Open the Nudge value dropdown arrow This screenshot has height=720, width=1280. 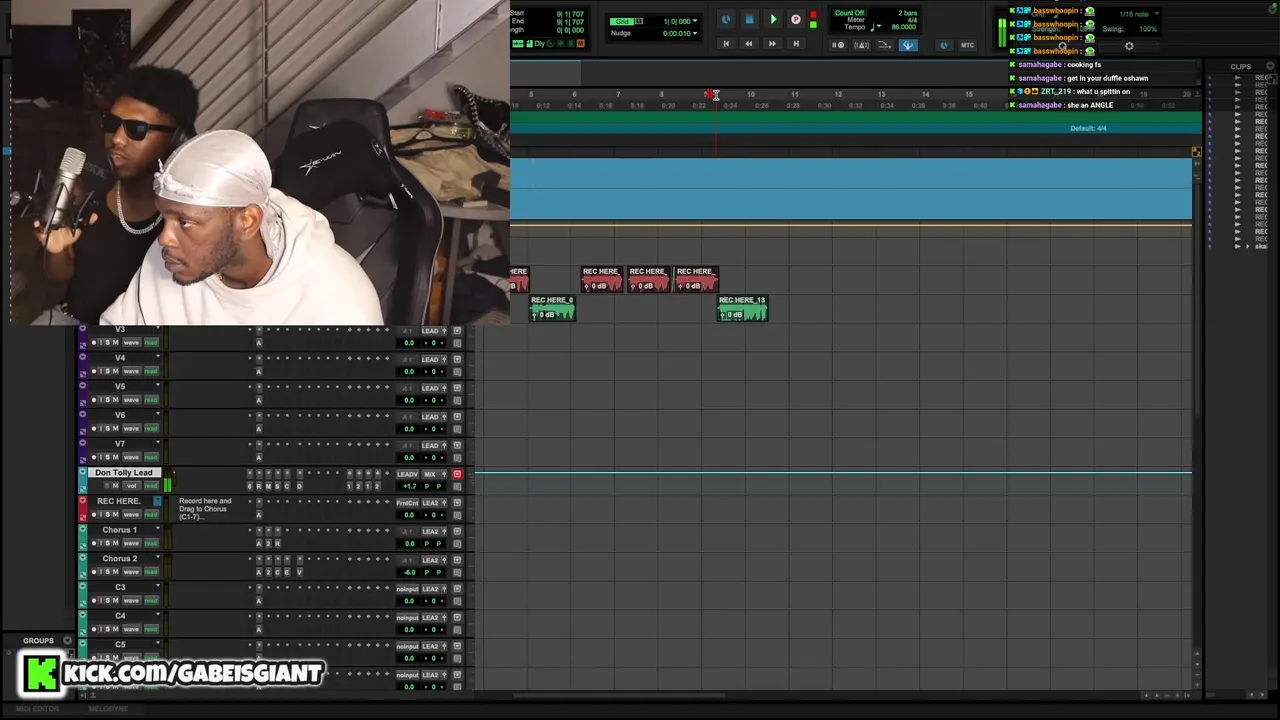click(695, 33)
